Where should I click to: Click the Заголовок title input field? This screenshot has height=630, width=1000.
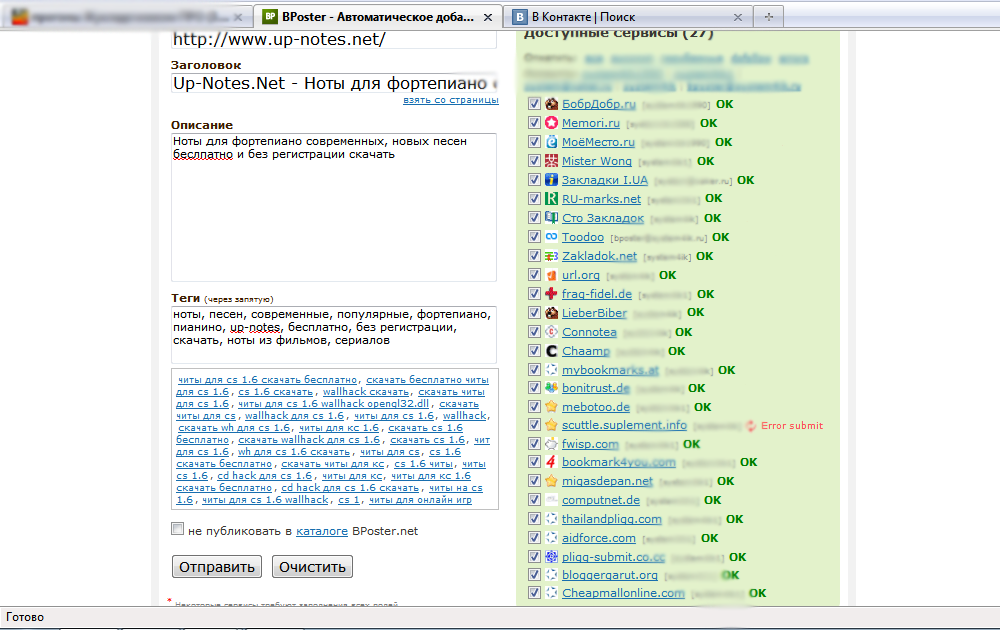click(334, 84)
